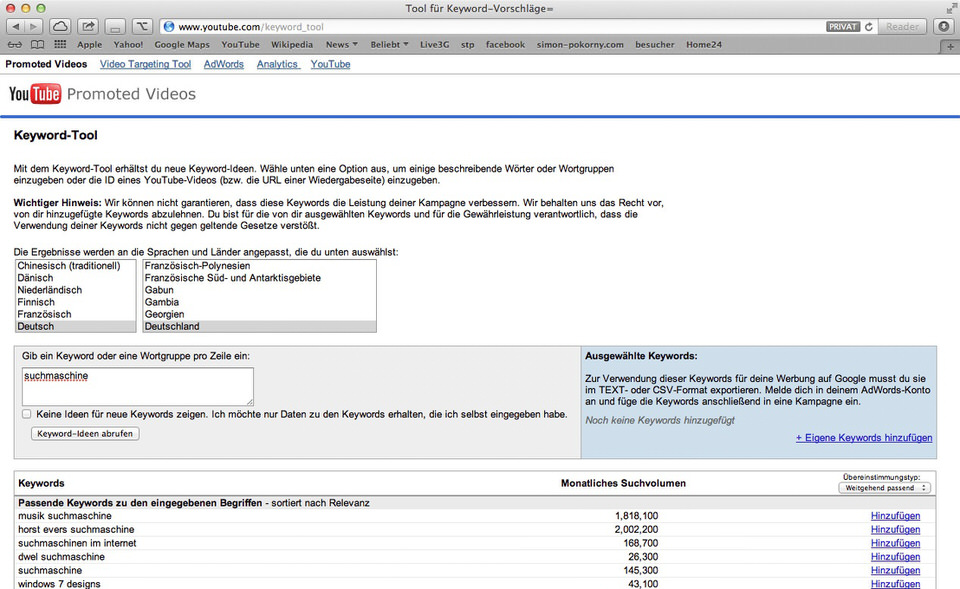Select Georgien in the country list
960x589 pixels.
pos(260,314)
